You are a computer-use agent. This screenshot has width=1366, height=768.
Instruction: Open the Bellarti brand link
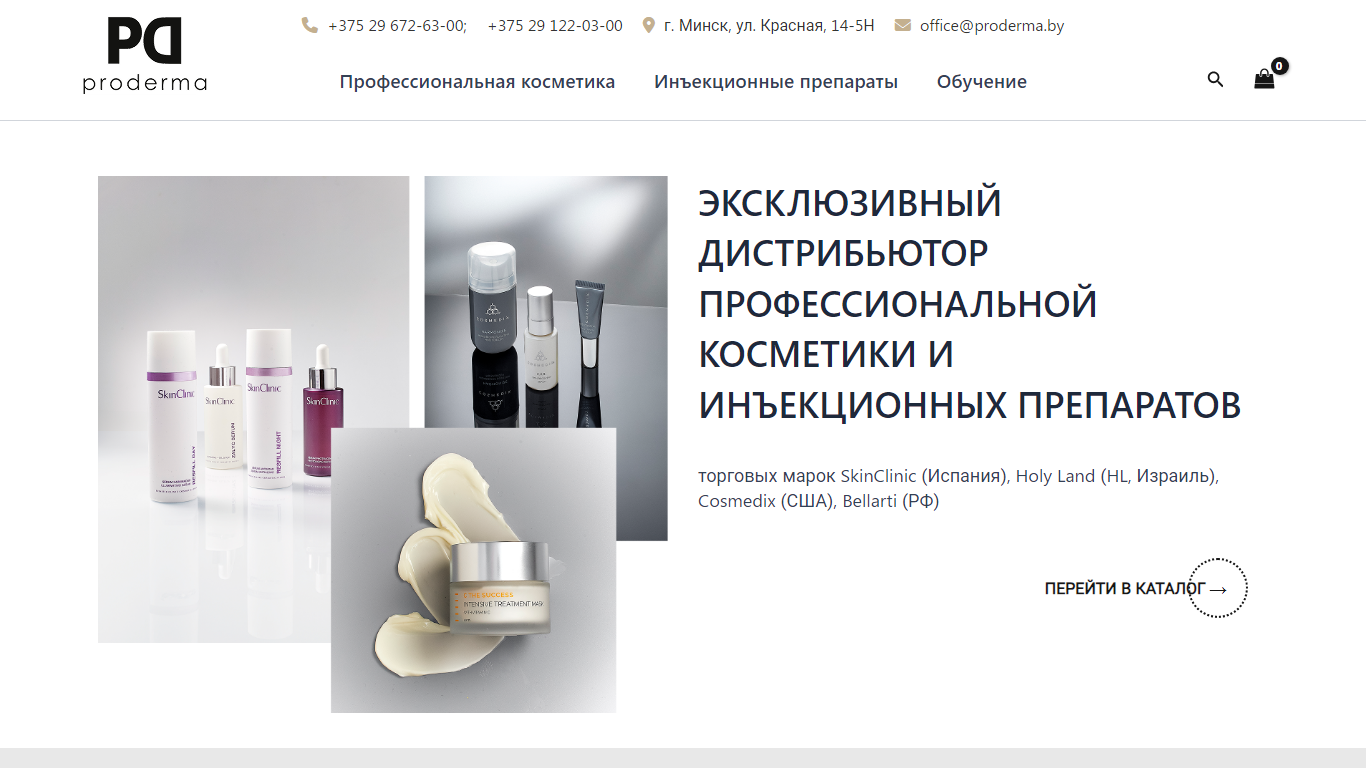point(870,501)
